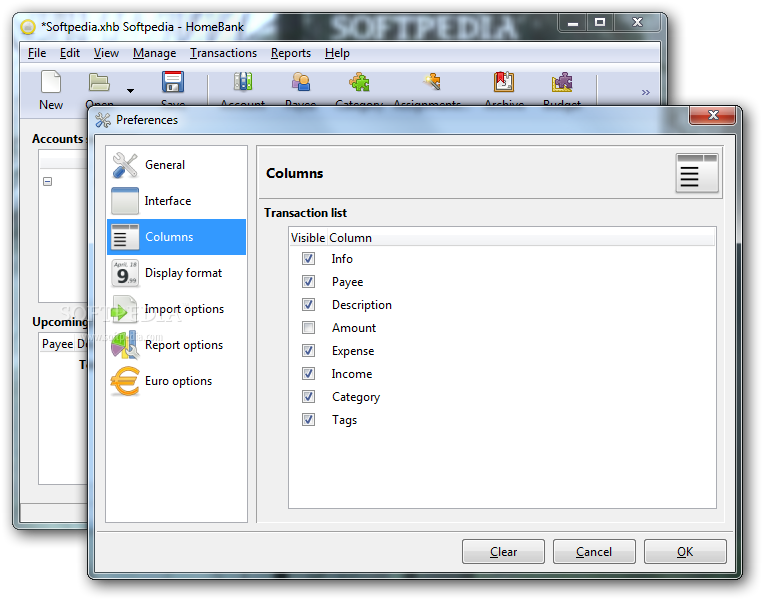Open the Budget toolbar icon
This screenshot has height=600, width=763.
point(562,82)
